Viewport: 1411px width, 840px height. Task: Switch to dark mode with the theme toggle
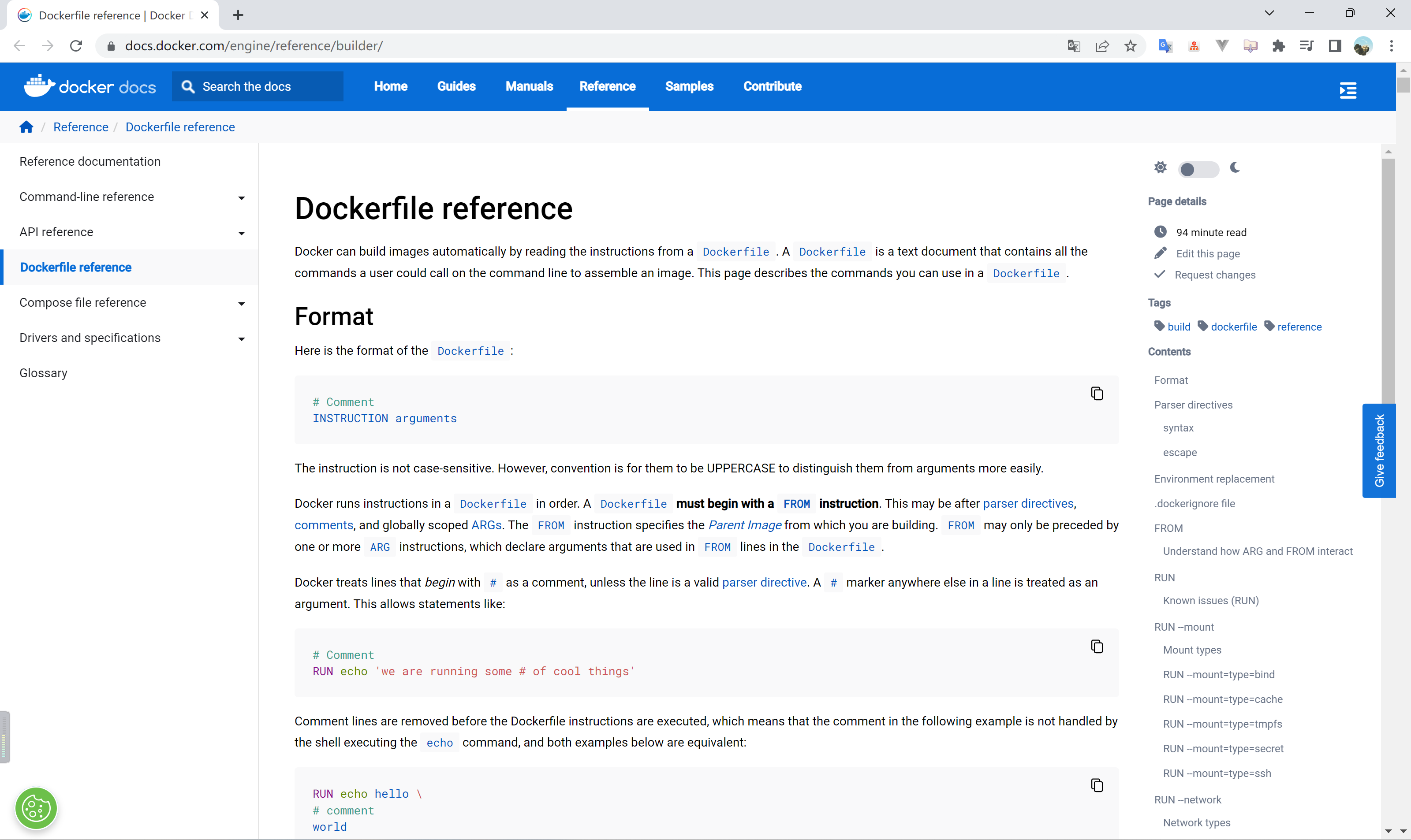pos(1198,169)
